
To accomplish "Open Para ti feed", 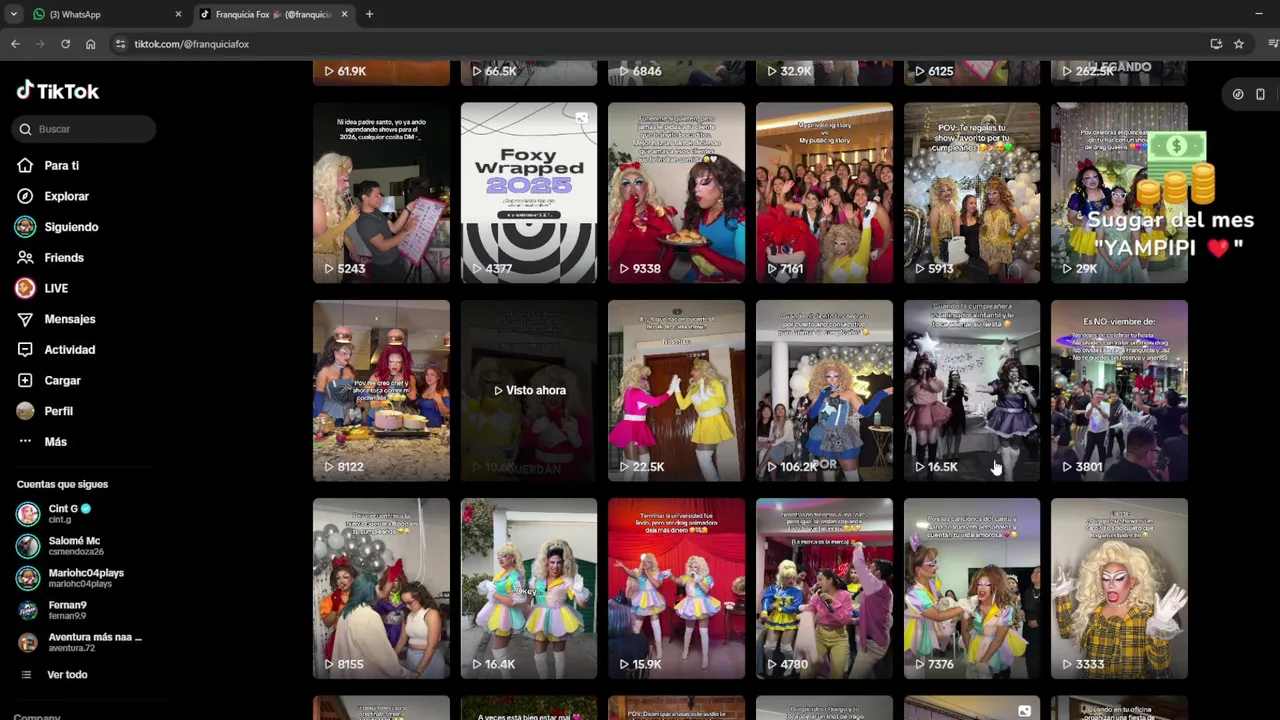I will click(61, 166).
